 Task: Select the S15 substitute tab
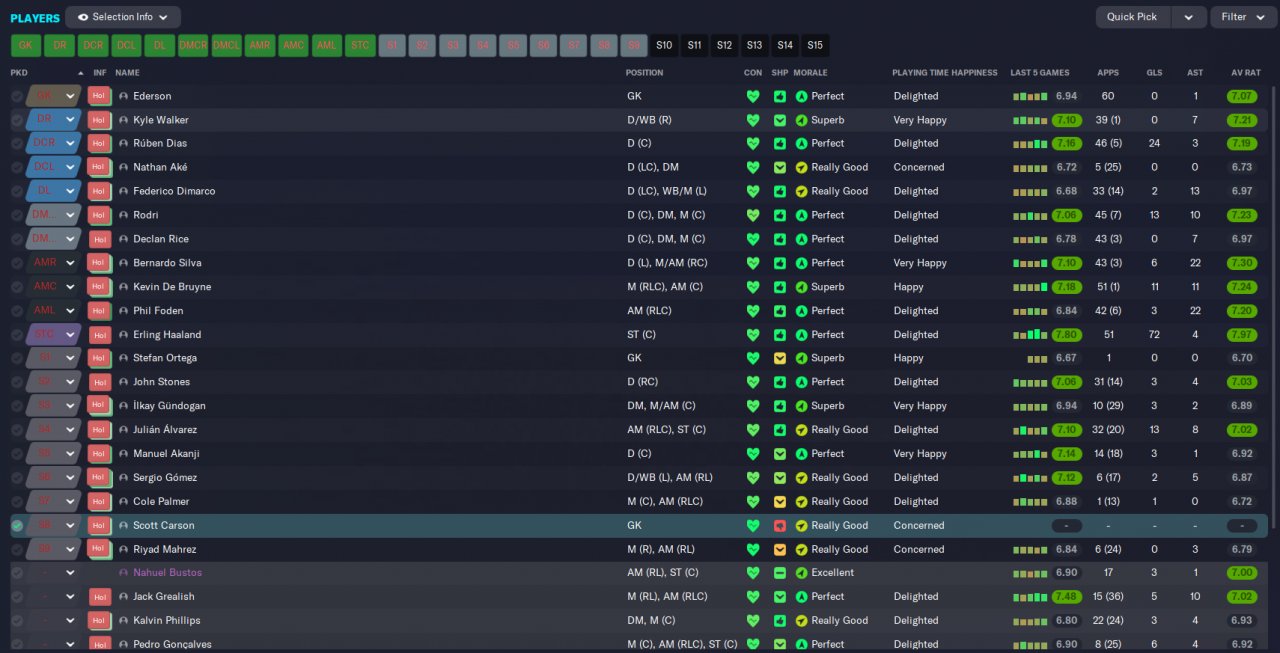(815, 45)
